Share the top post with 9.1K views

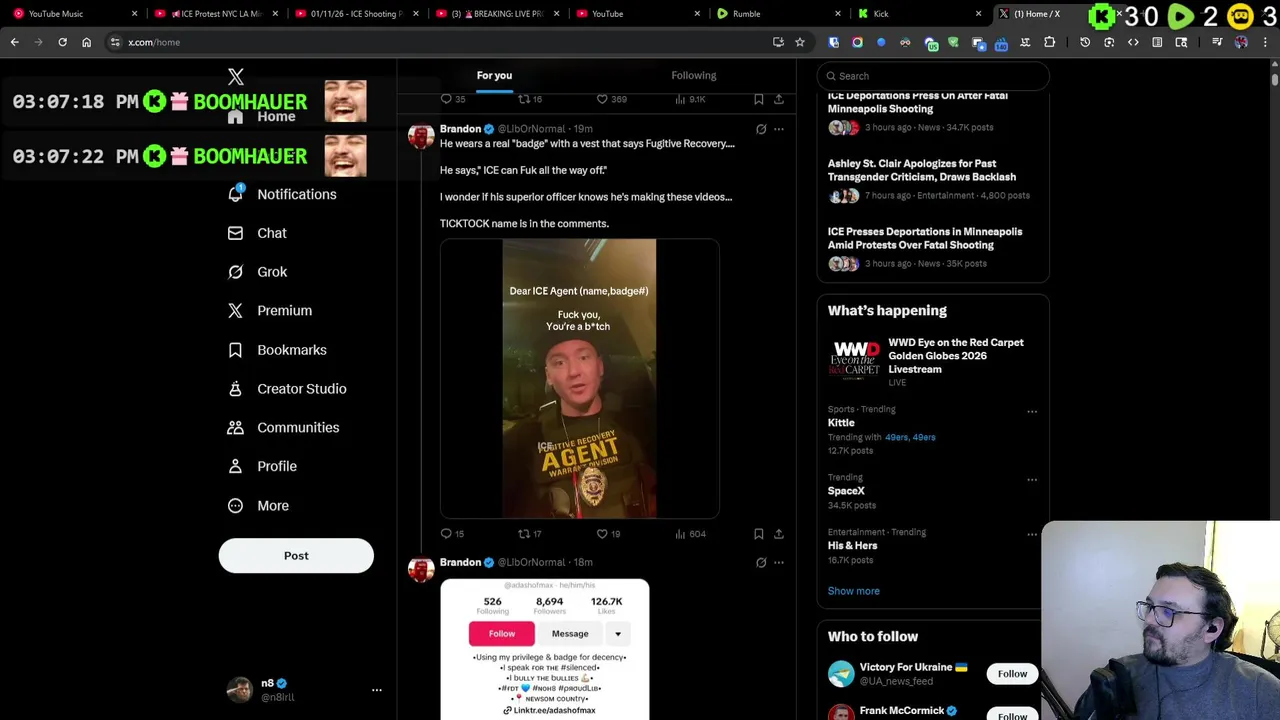click(x=779, y=99)
